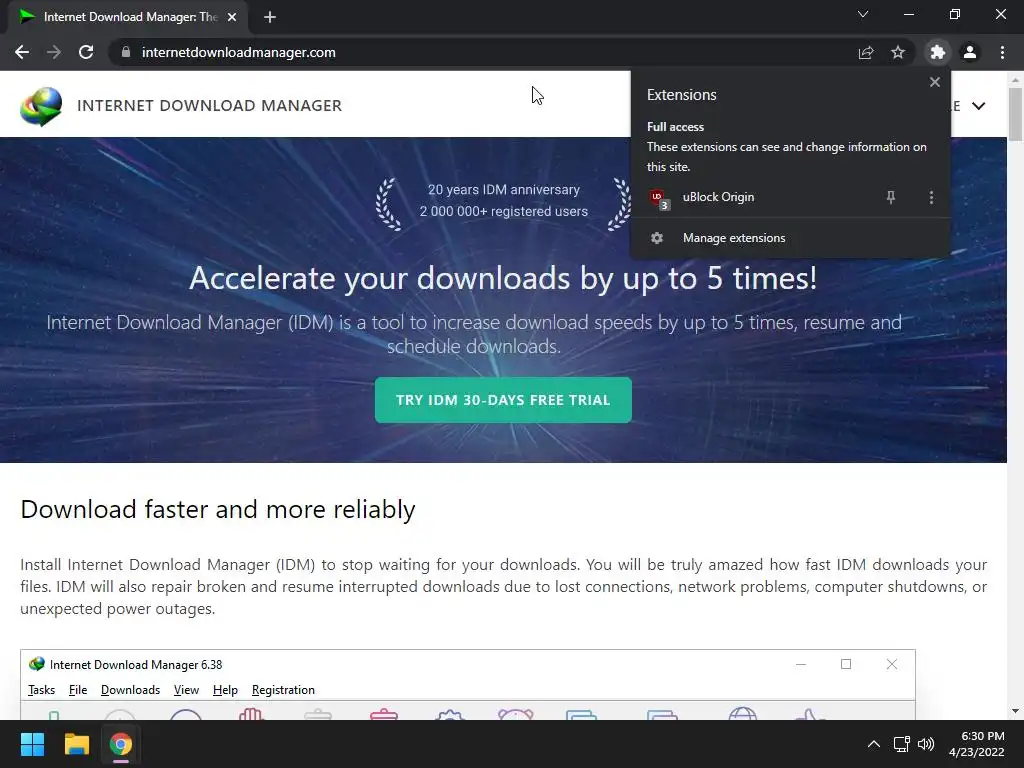This screenshot has width=1024, height=768.
Task: Click TRY IDM 30-DAYS FREE TRIAL button
Action: point(503,400)
